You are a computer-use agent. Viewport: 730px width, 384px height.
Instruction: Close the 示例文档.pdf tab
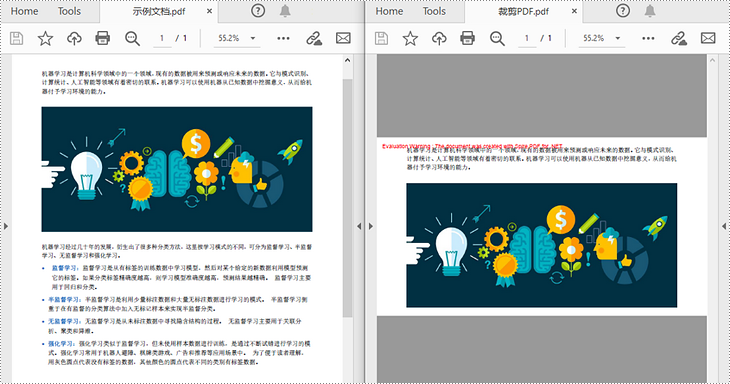pos(210,11)
